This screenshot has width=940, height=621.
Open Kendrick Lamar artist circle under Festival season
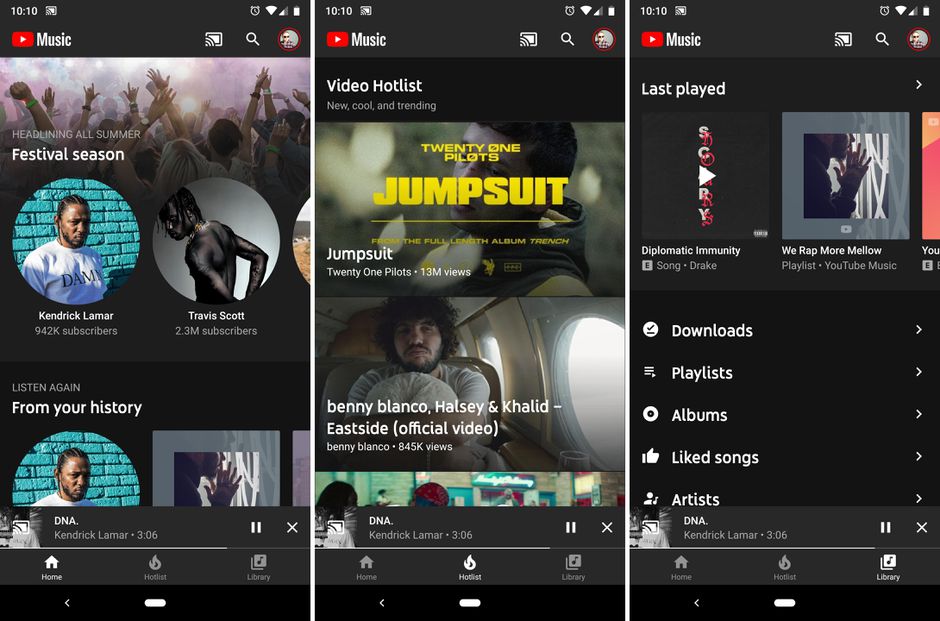tap(76, 241)
